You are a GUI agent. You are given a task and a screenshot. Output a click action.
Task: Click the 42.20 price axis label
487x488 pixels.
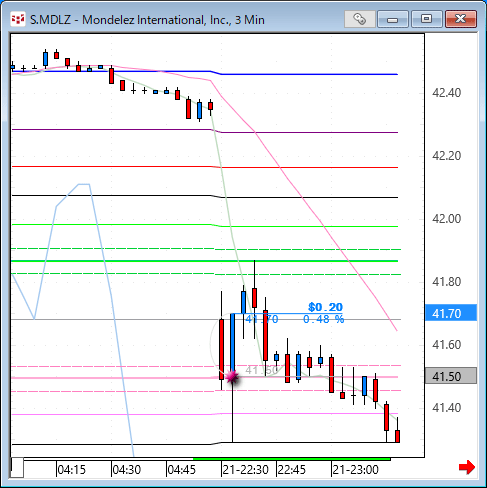446,156
